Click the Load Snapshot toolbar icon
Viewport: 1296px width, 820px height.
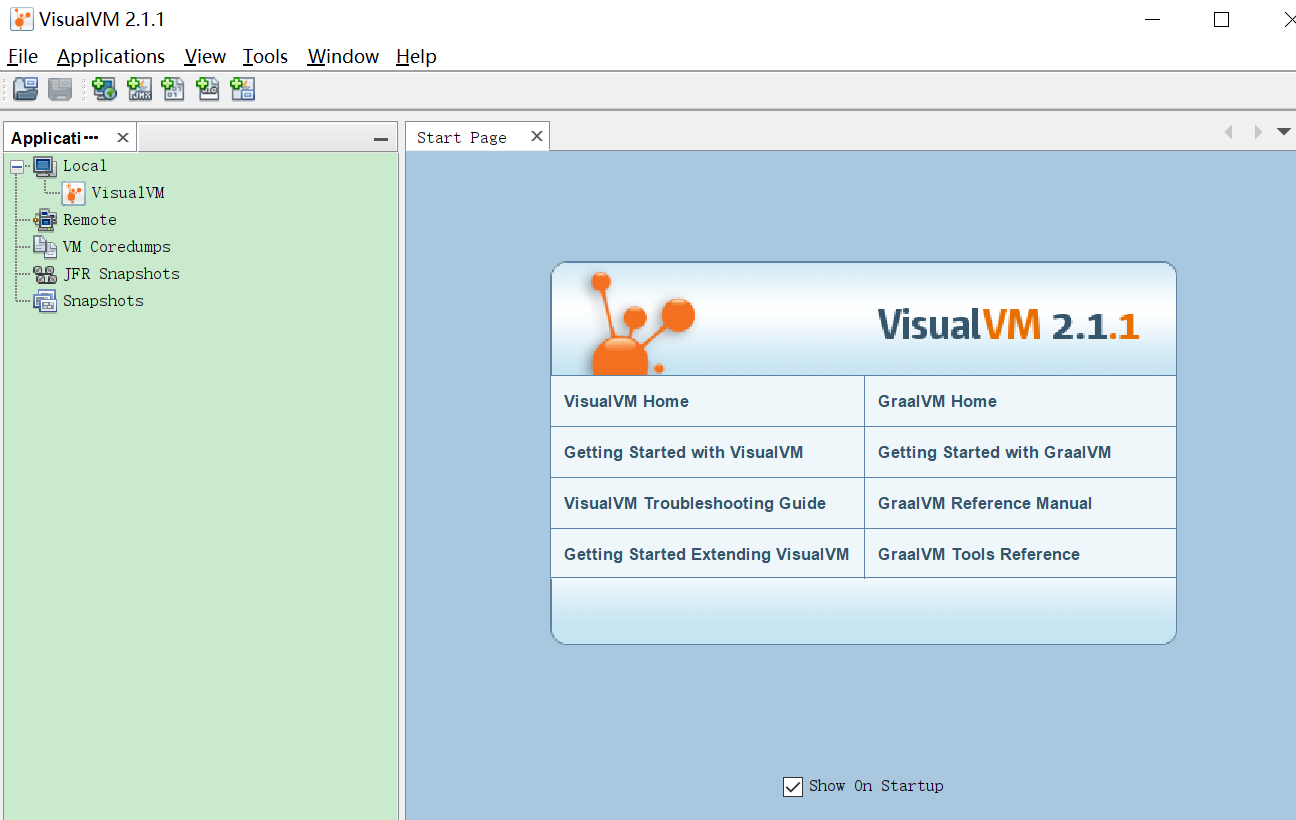click(x=26, y=89)
